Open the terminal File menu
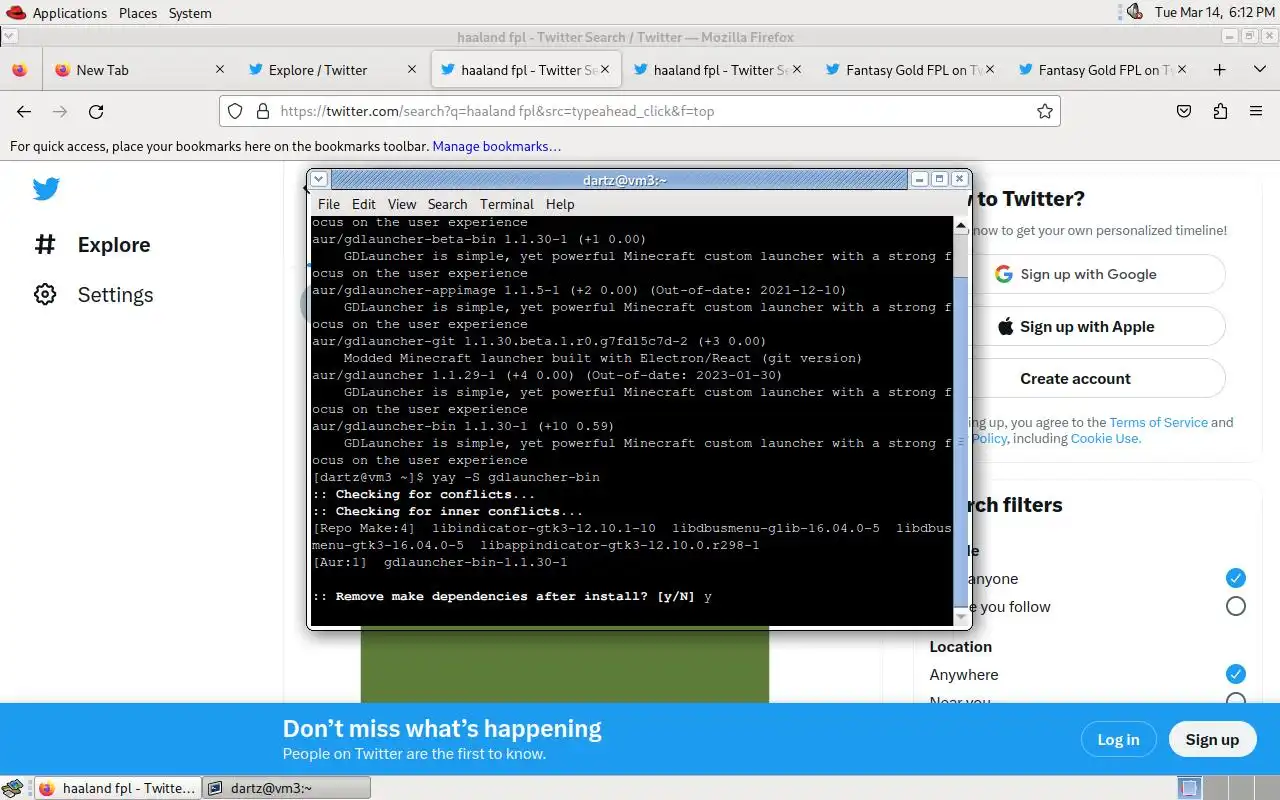This screenshot has height=800, width=1280. [x=329, y=204]
